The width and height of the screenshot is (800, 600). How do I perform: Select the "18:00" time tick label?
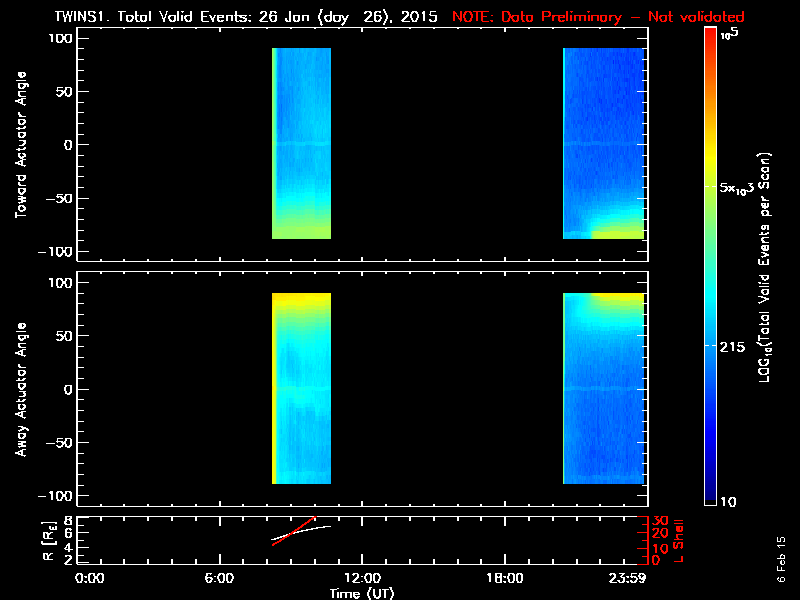tap(504, 579)
